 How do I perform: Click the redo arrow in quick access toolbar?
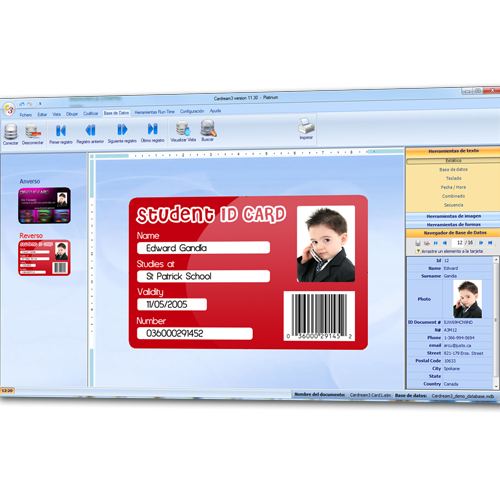click(x=29, y=104)
